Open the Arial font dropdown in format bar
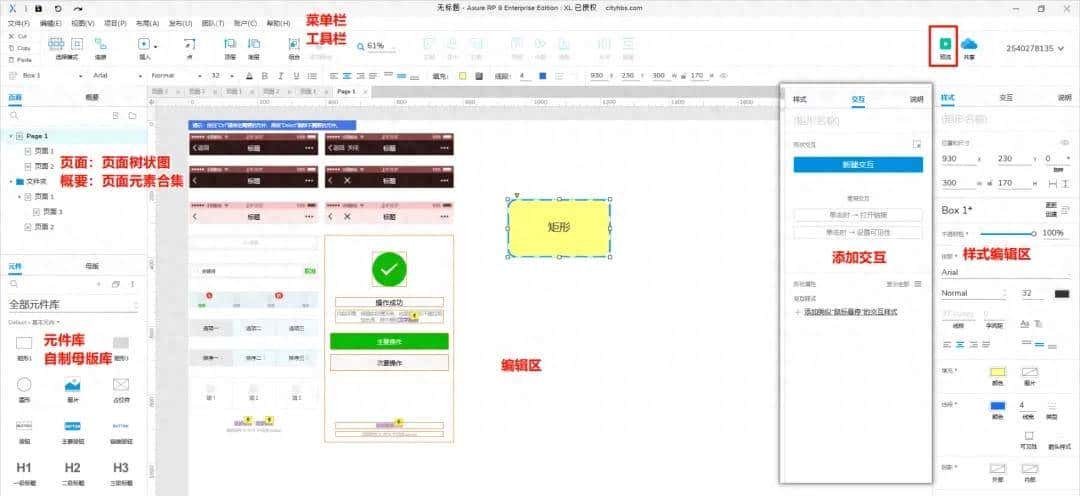Screen dimensions: 1080x496 (117, 75)
